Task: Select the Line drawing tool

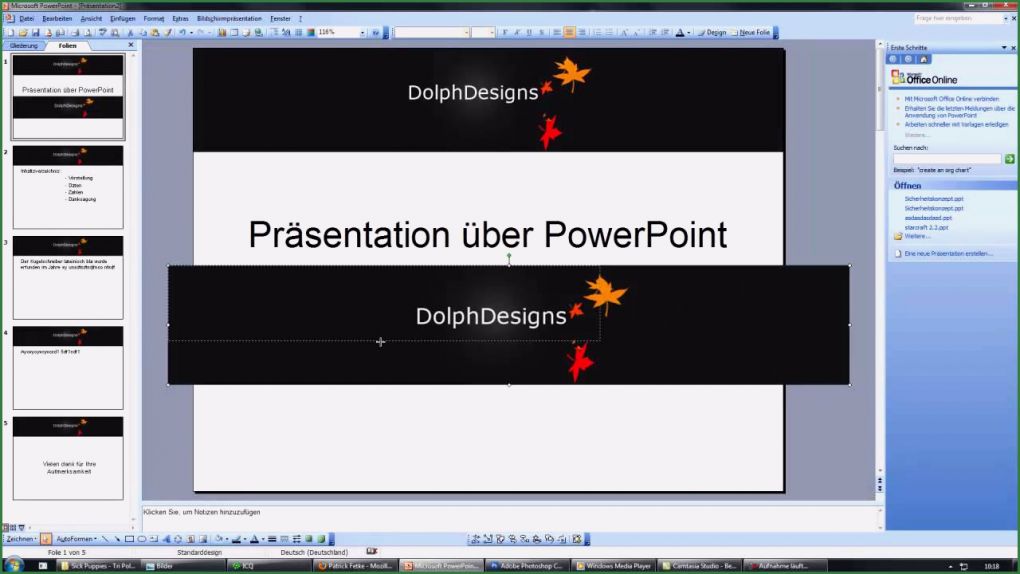Action: coord(105,539)
